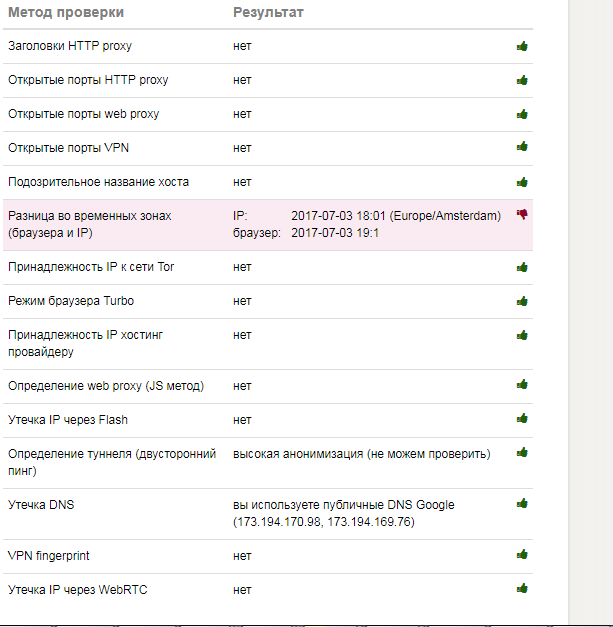Viewport: 613px width, 627px height.
Task: Click thumbs-up icon for Заголовки HTTP proxy
Action: point(522,46)
